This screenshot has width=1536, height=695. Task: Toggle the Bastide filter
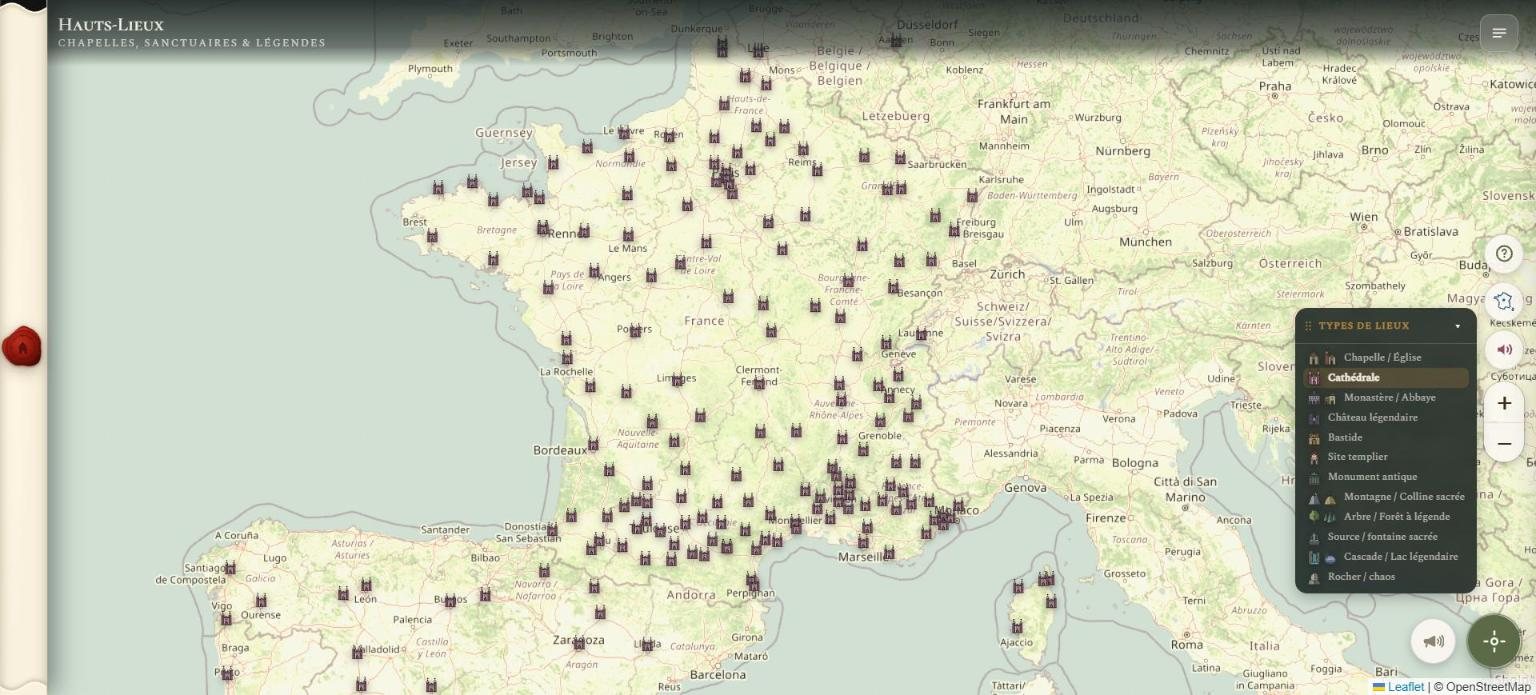pyautogui.click(x=1386, y=438)
